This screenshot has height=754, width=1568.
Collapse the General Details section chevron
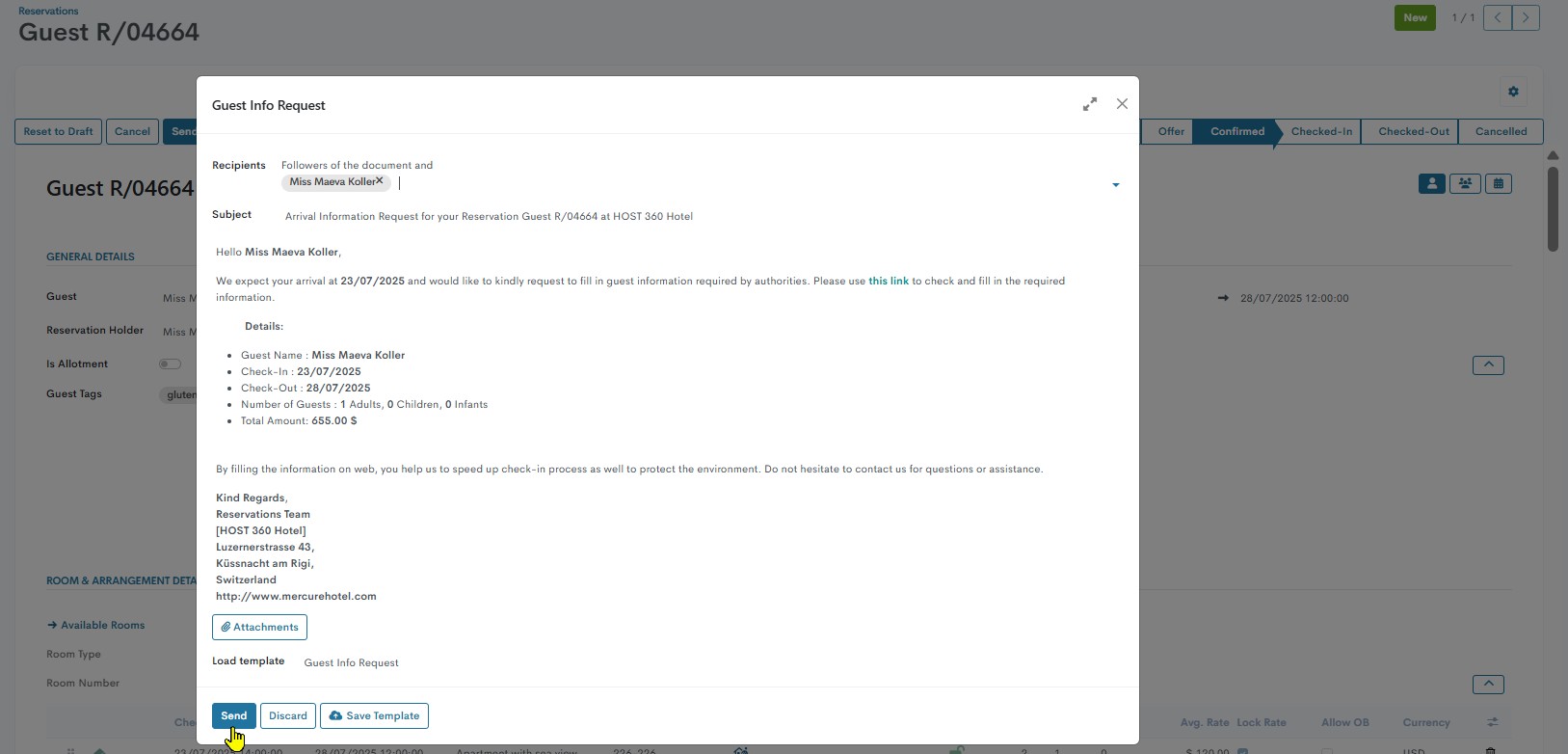click(x=1488, y=365)
